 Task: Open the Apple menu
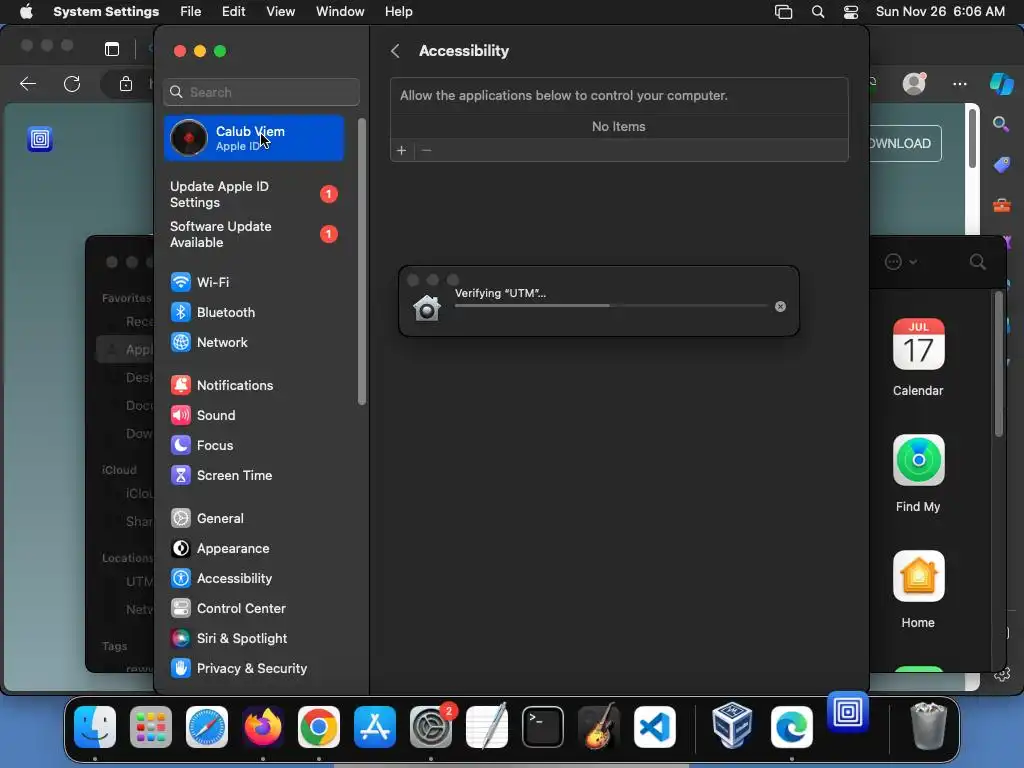click(x=26, y=12)
